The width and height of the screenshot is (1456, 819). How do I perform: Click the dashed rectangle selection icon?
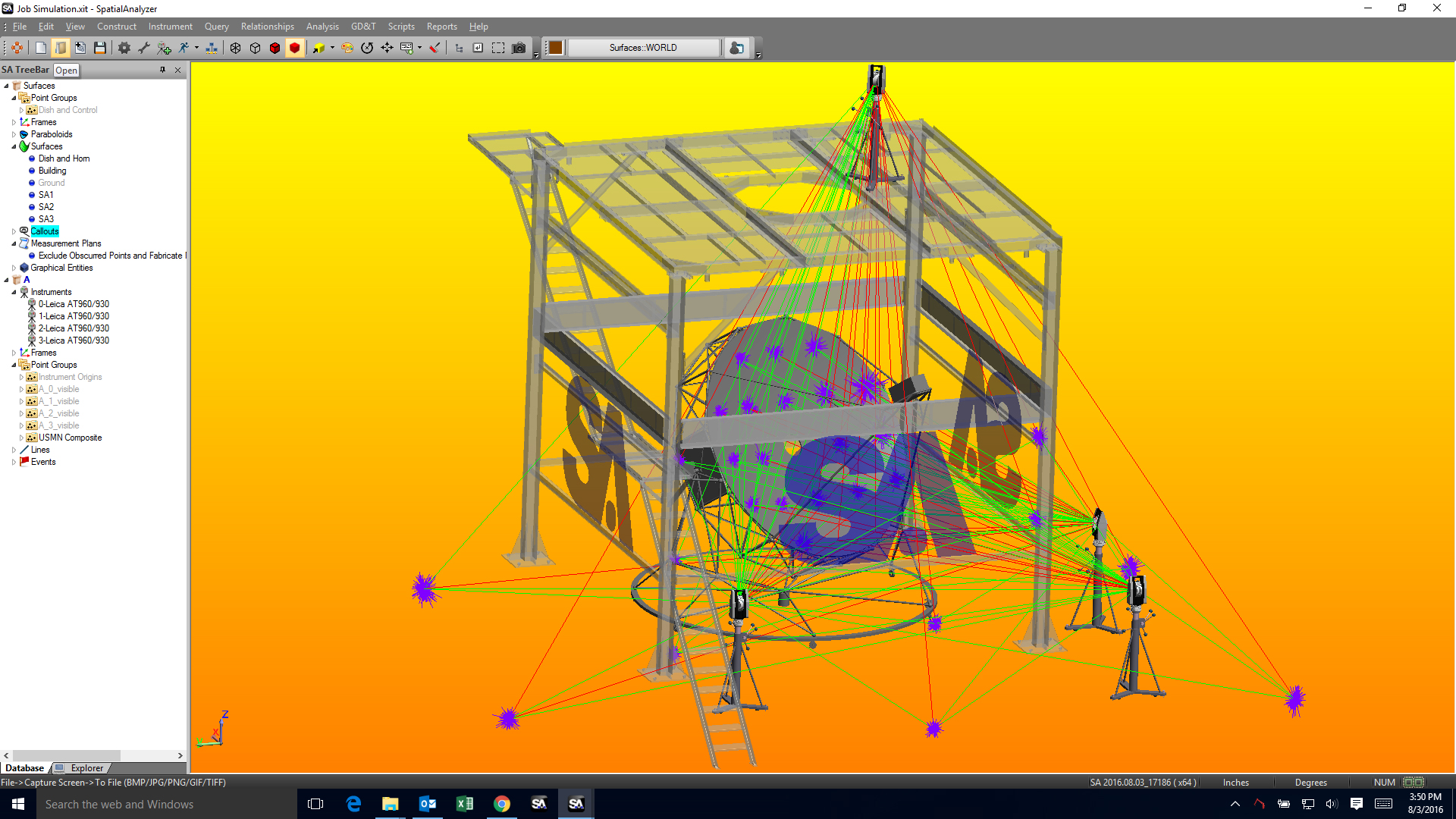click(498, 48)
